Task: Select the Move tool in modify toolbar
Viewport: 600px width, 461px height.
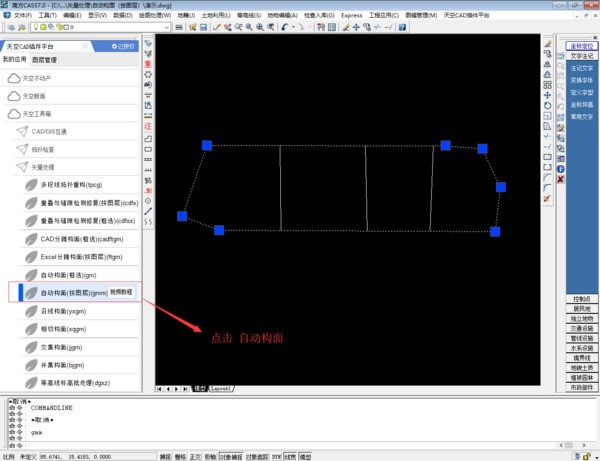Action: point(547,95)
